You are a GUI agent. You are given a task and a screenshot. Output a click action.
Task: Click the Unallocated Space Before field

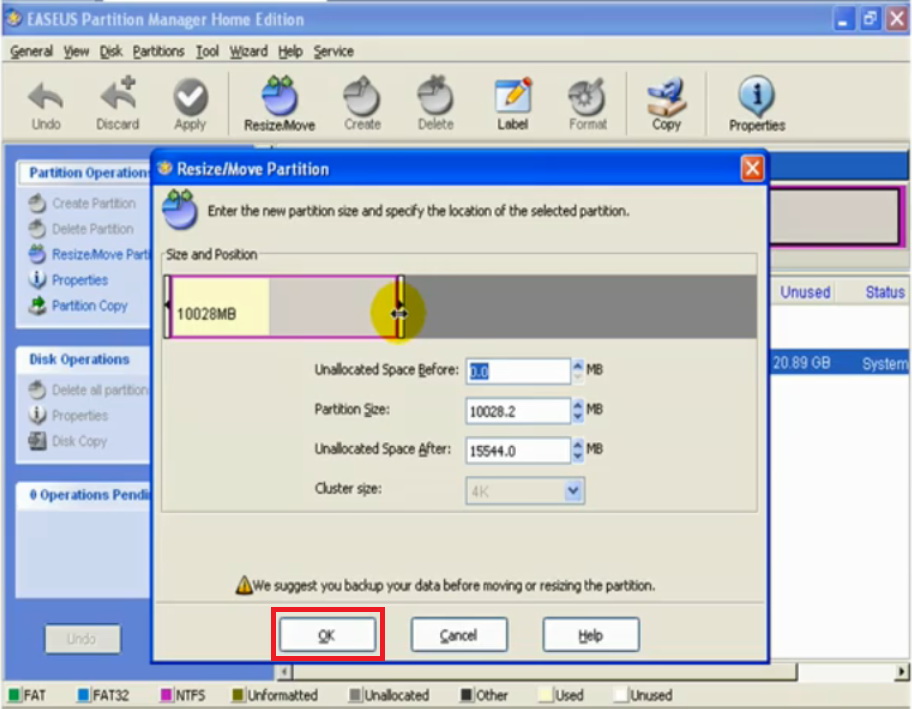point(518,371)
